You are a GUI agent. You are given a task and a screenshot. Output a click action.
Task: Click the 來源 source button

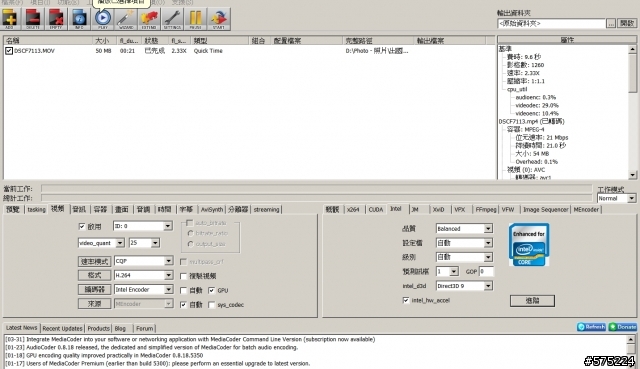[x=94, y=304]
